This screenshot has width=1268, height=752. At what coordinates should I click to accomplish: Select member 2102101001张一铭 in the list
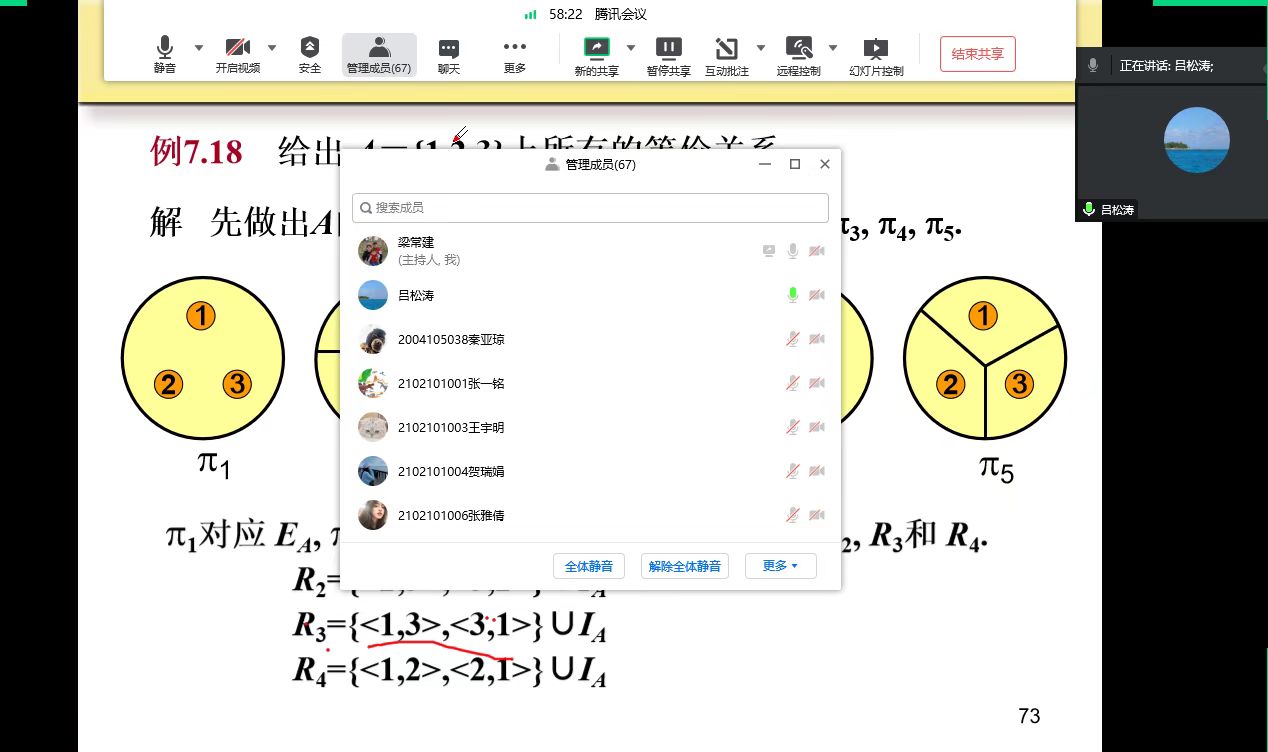point(450,383)
